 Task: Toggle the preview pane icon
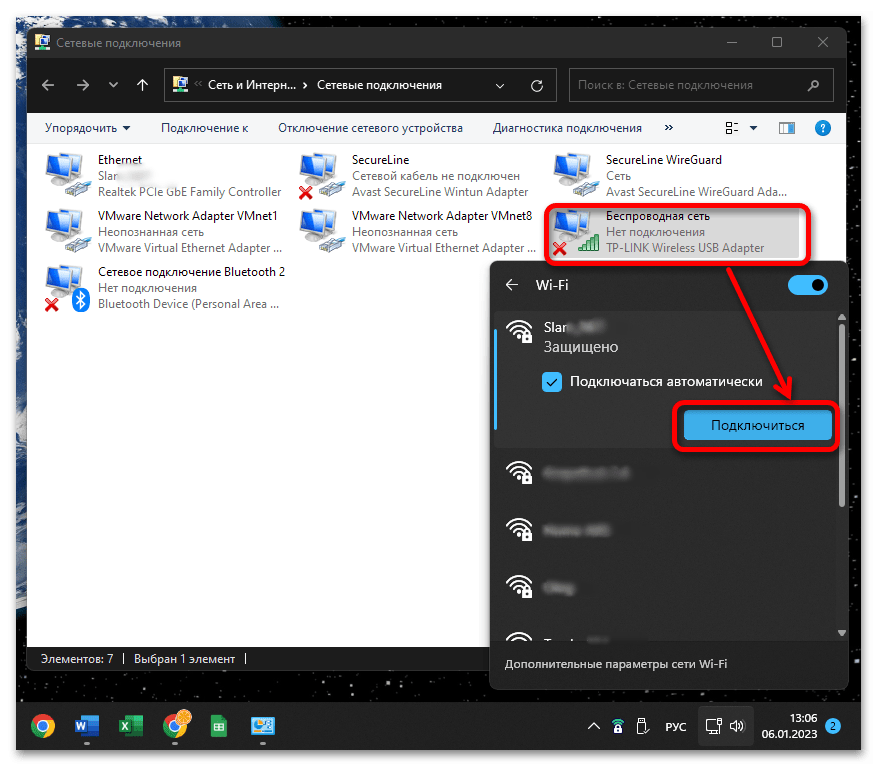coord(787,129)
